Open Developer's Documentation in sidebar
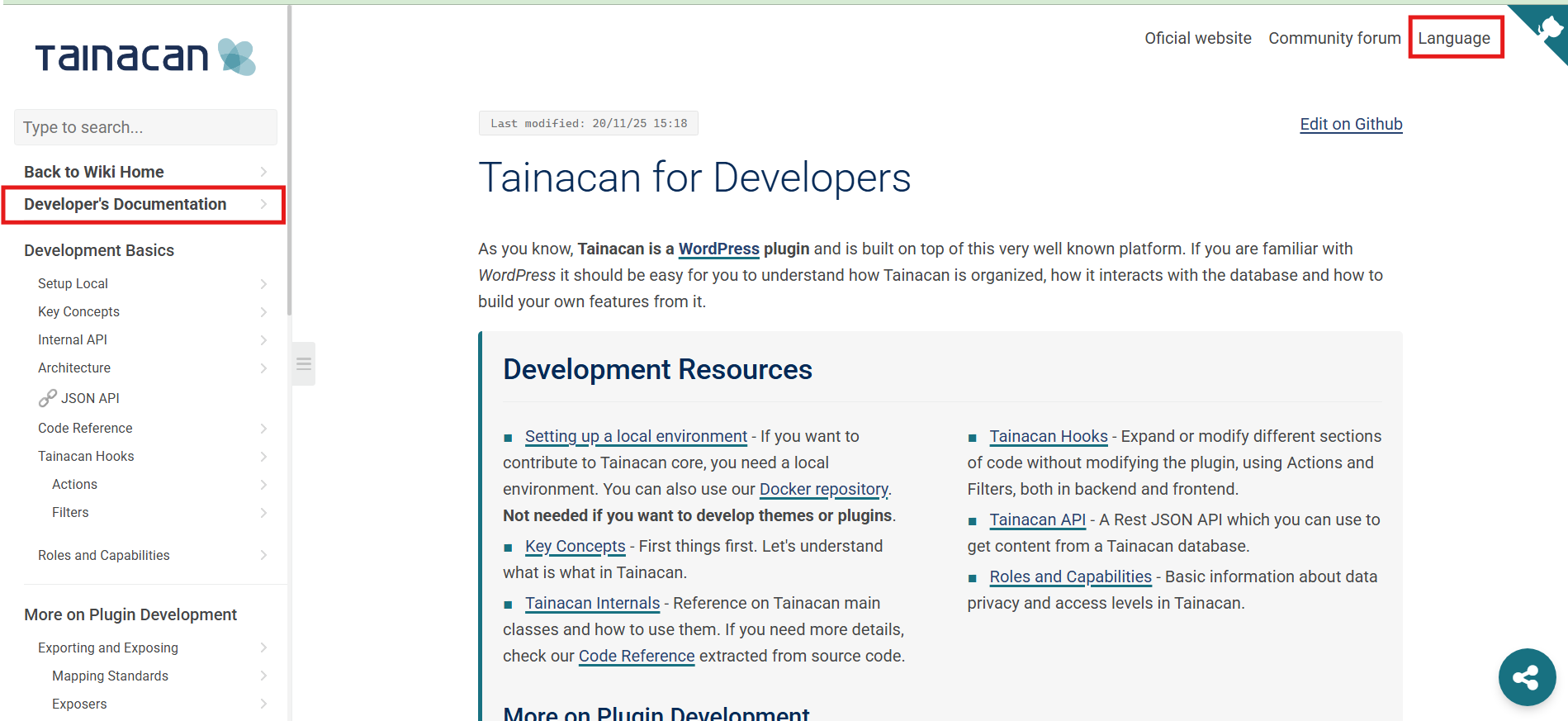 pos(144,205)
